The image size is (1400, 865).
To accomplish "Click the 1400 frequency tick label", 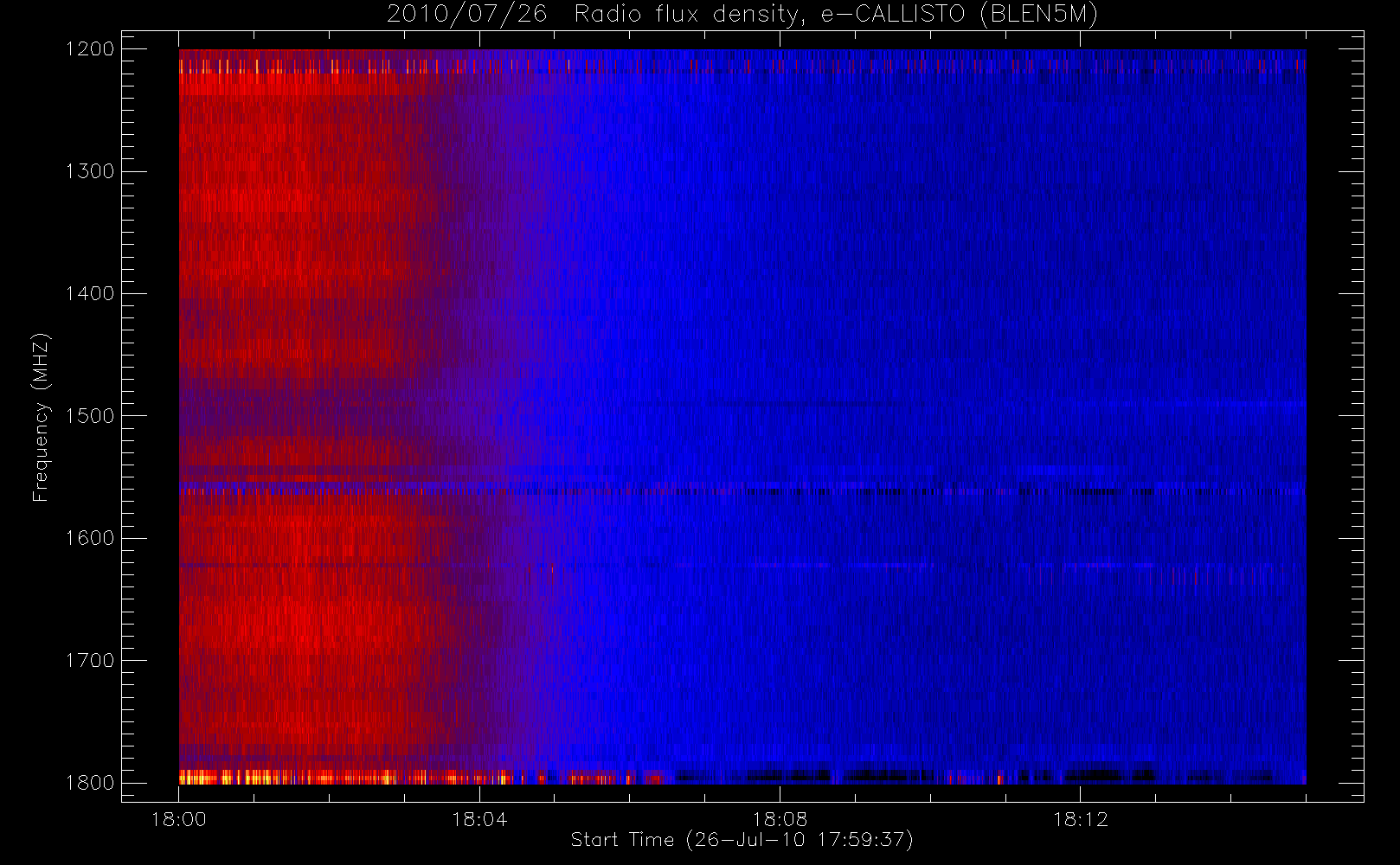I will (90, 294).
